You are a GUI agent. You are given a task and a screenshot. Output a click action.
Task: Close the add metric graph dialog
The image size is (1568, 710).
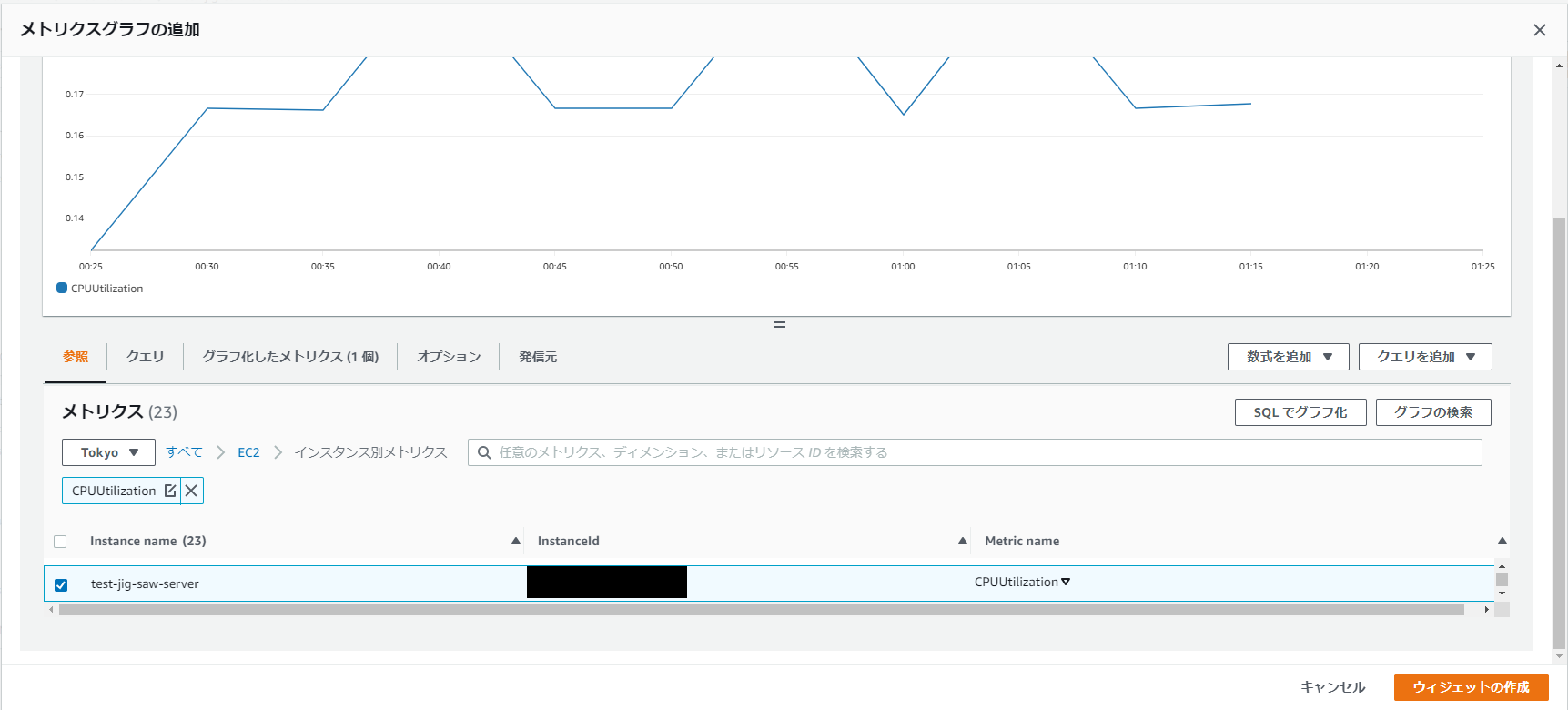click(x=1539, y=30)
